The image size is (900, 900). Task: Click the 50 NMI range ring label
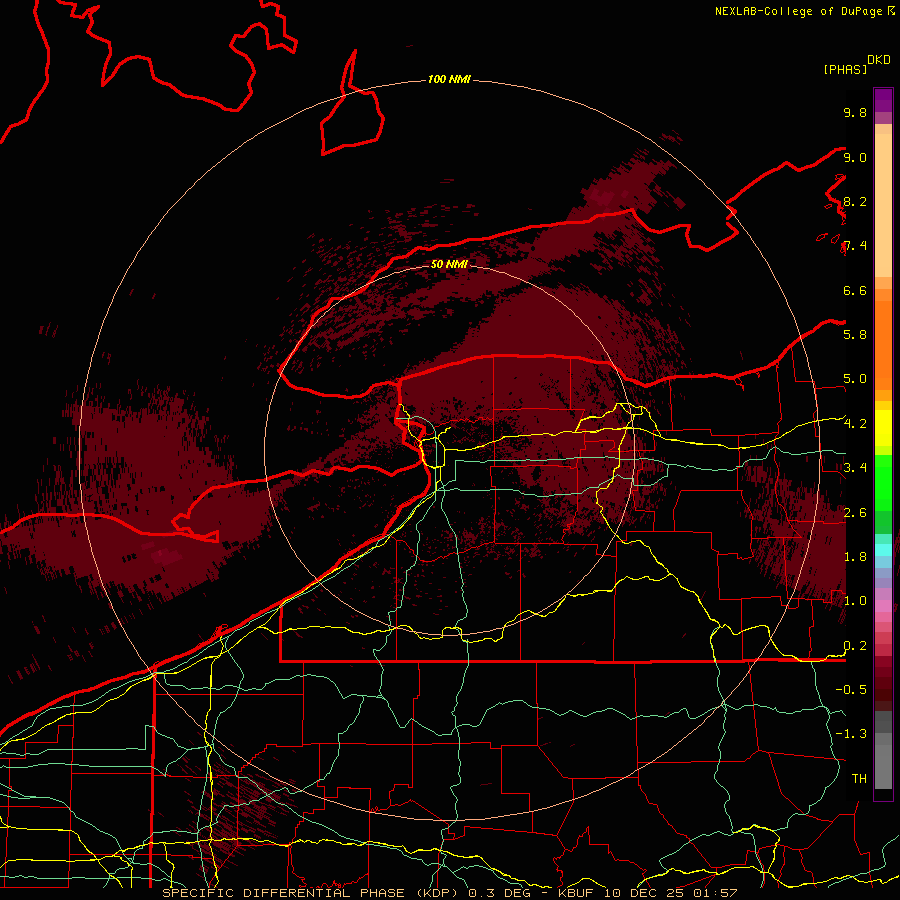[x=449, y=264]
